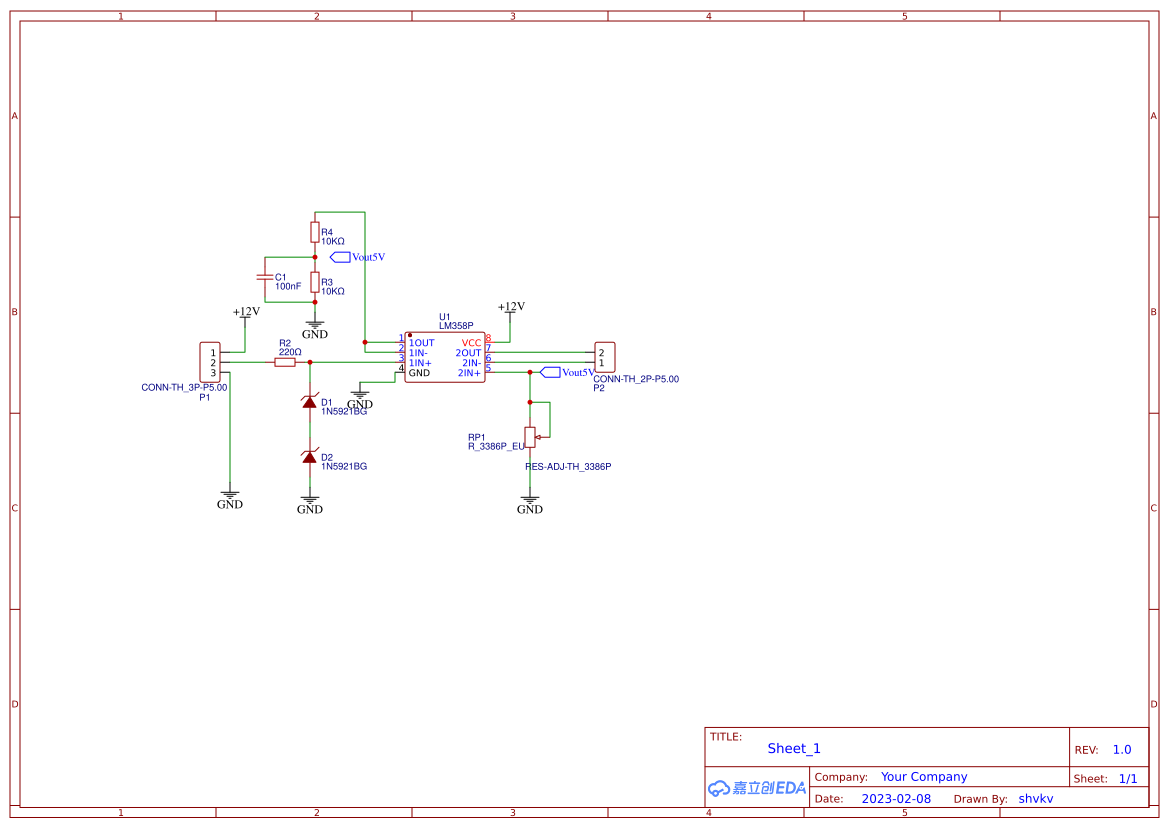
Task: Select the +12V flag above VCC pin
Action: tap(511, 307)
